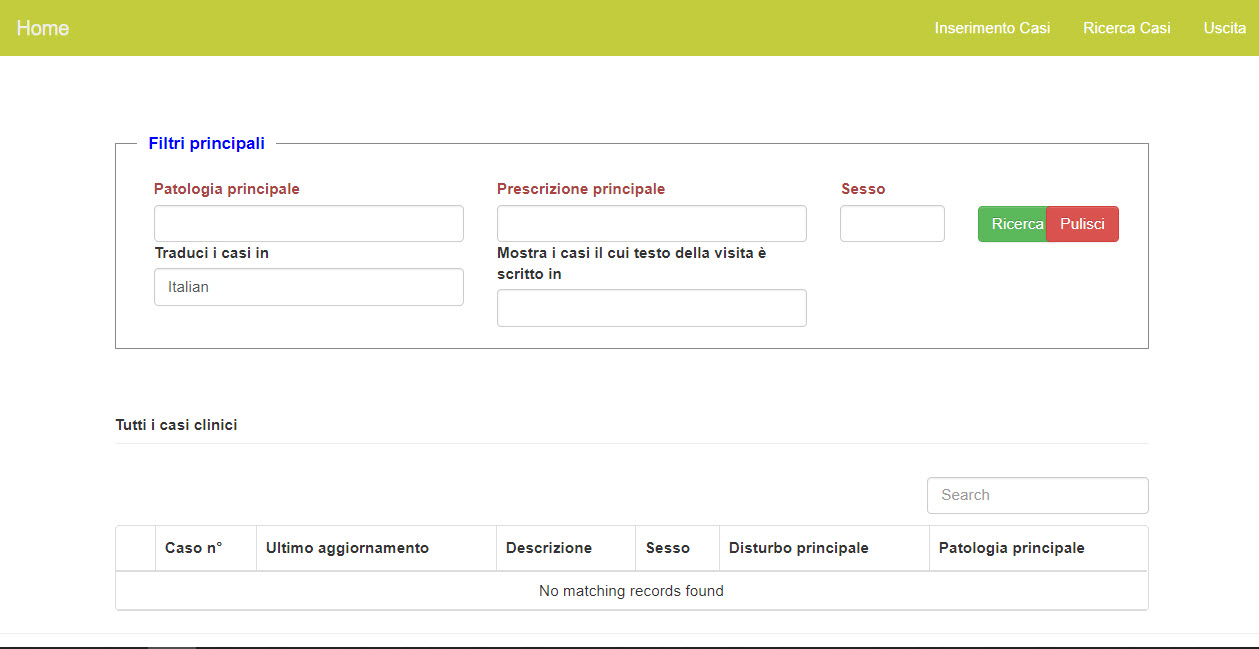Sort by Ultimo aggiornamento column header
Screen dimensions: 1259x649
(x=347, y=548)
